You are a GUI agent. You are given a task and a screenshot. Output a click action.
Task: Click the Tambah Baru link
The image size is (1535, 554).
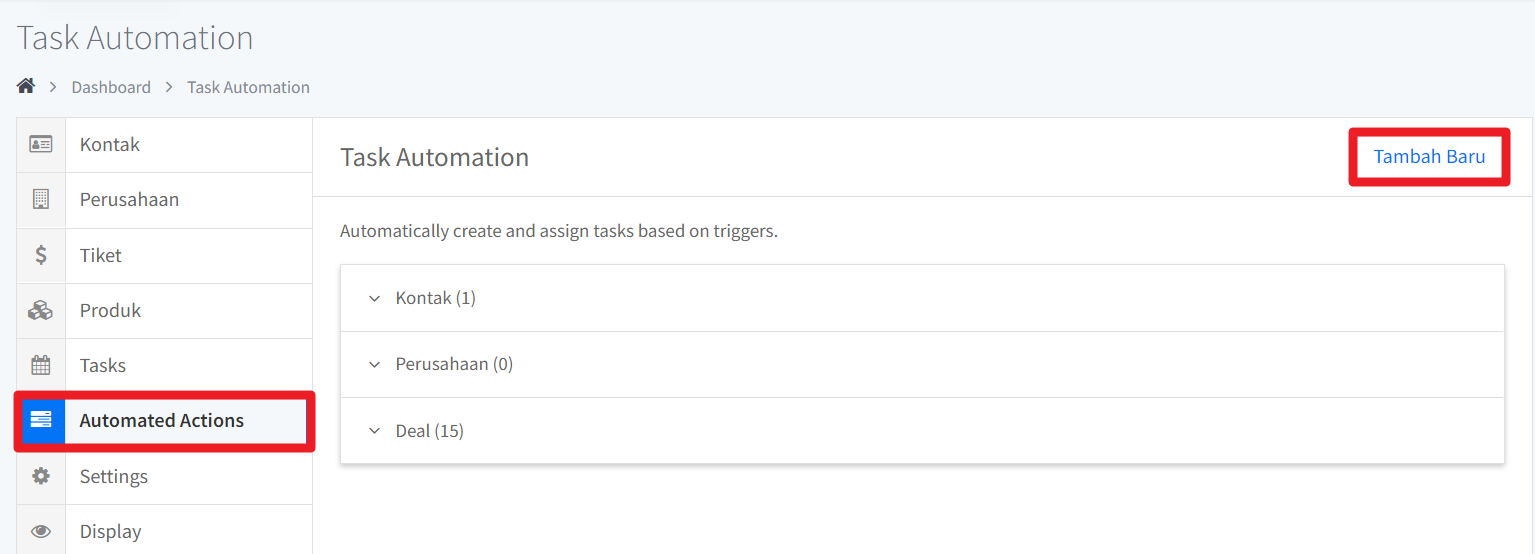coord(1429,156)
